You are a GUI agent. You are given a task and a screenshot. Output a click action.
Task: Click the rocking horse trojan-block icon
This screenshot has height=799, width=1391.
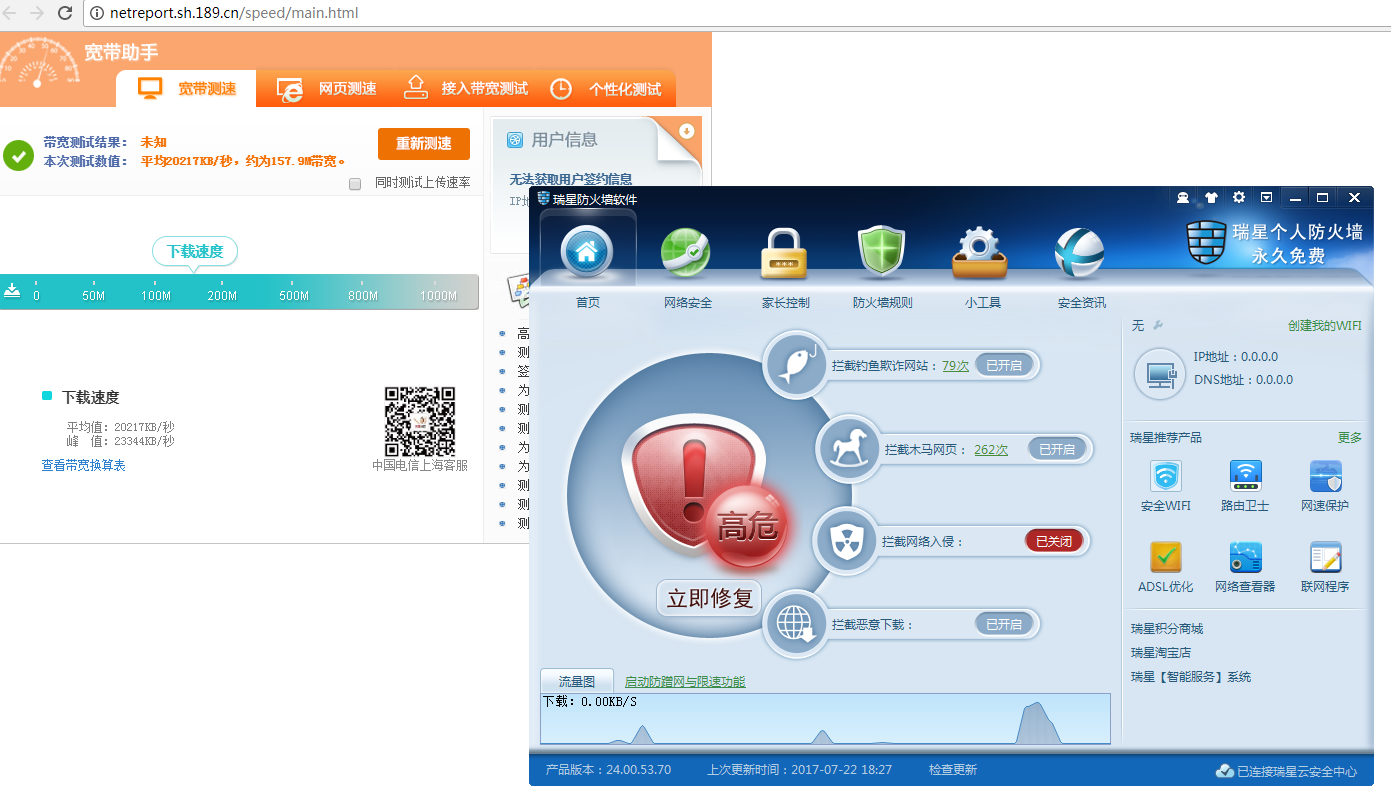849,448
